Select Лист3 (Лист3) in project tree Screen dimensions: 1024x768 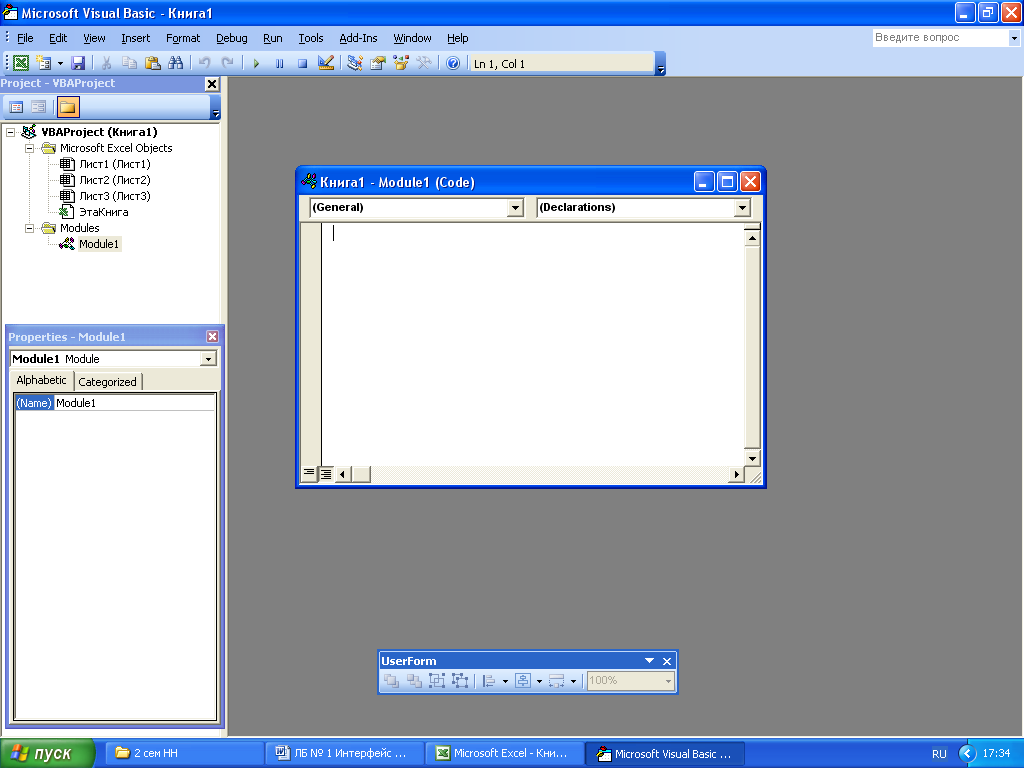point(115,196)
